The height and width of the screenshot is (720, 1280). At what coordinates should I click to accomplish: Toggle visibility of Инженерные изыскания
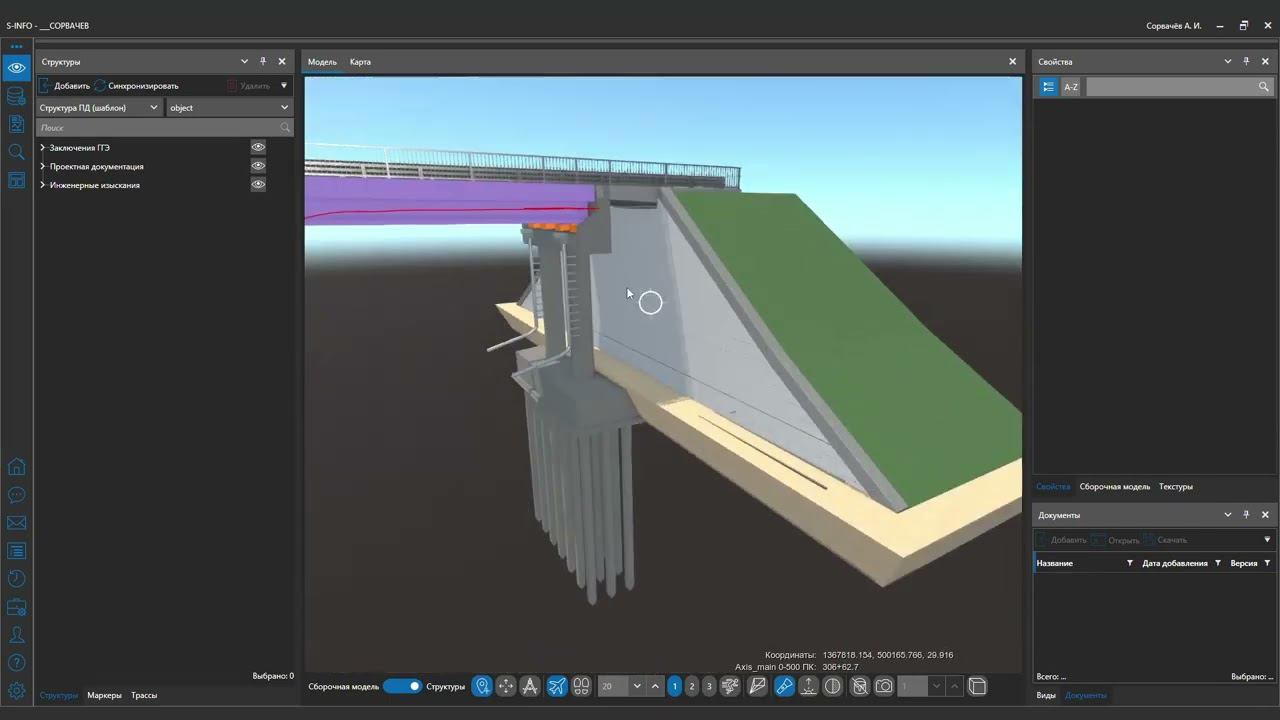(258, 185)
